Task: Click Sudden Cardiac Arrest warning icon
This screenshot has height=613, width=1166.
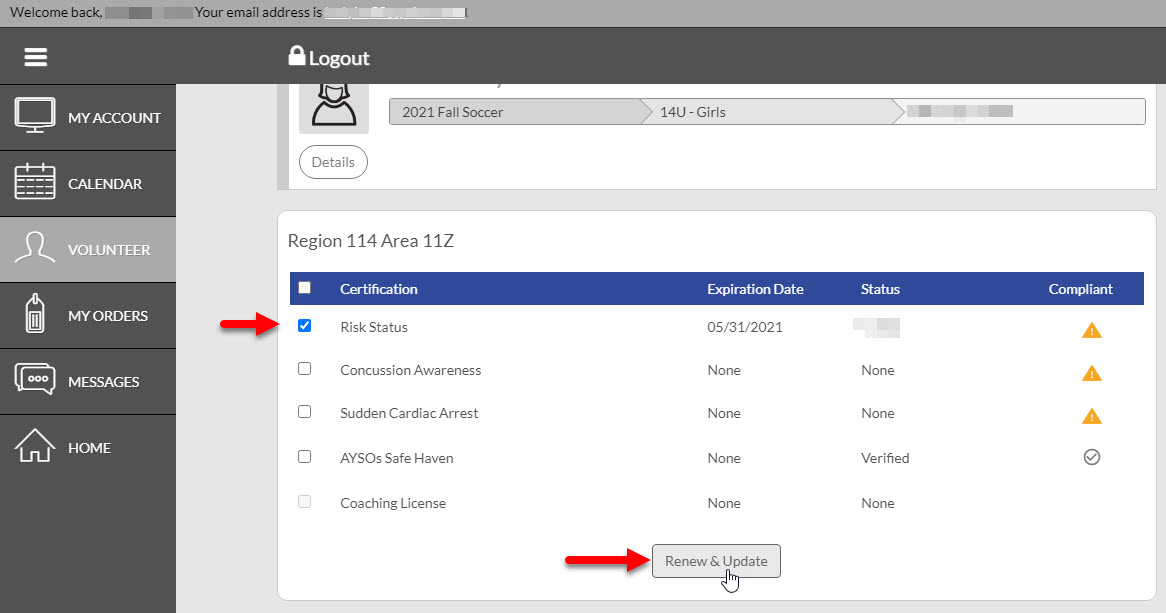Action: pos(1091,416)
